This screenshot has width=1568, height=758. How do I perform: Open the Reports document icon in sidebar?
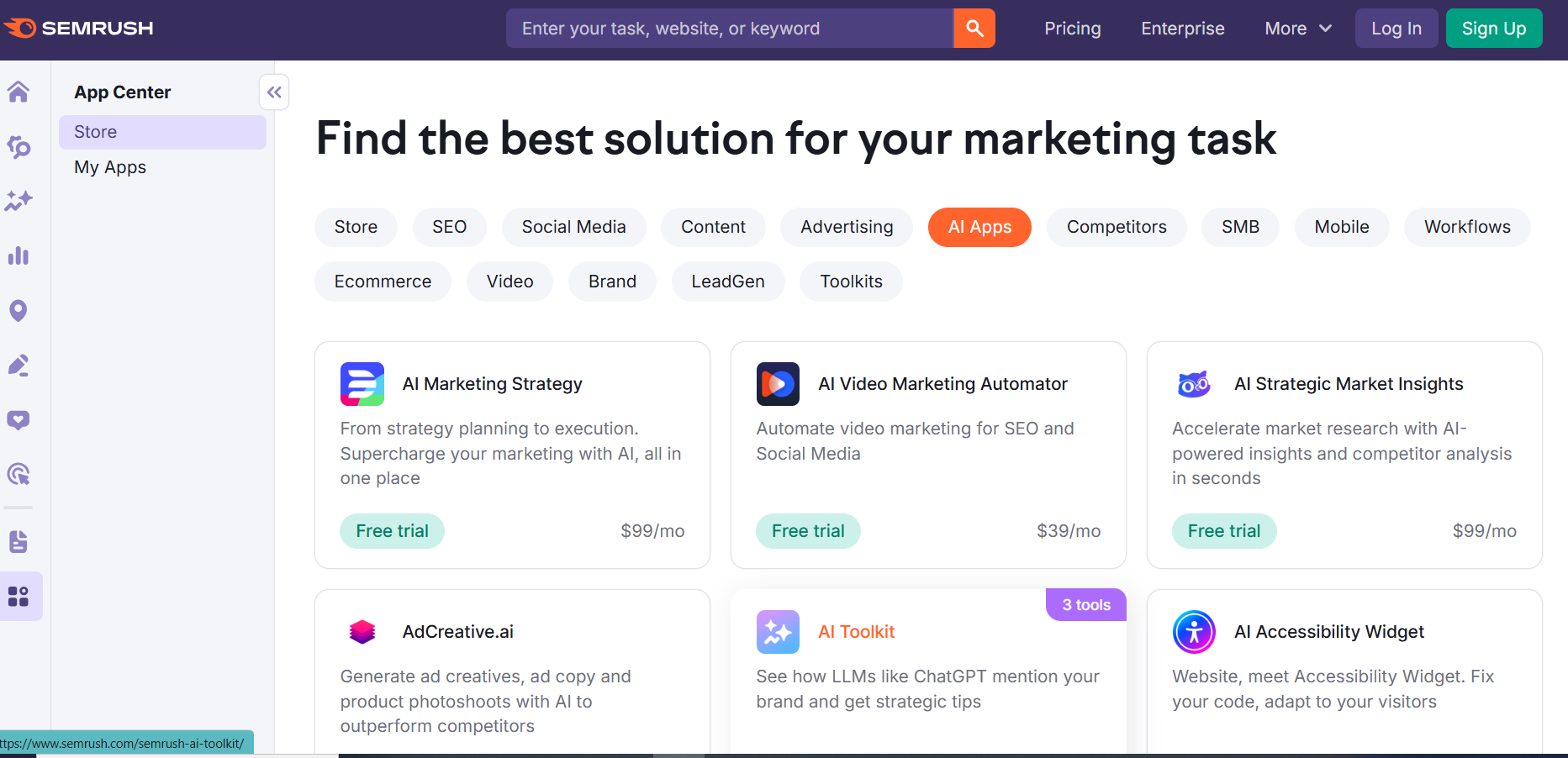click(x=18, y=542)
